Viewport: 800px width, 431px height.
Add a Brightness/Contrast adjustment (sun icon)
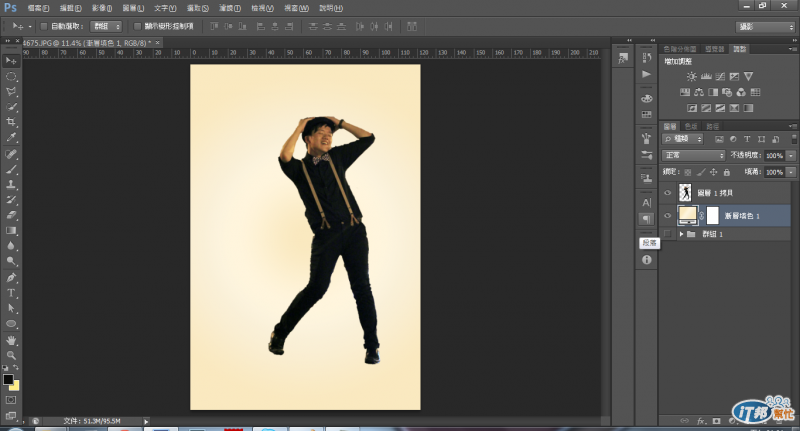tap(691, 77)
